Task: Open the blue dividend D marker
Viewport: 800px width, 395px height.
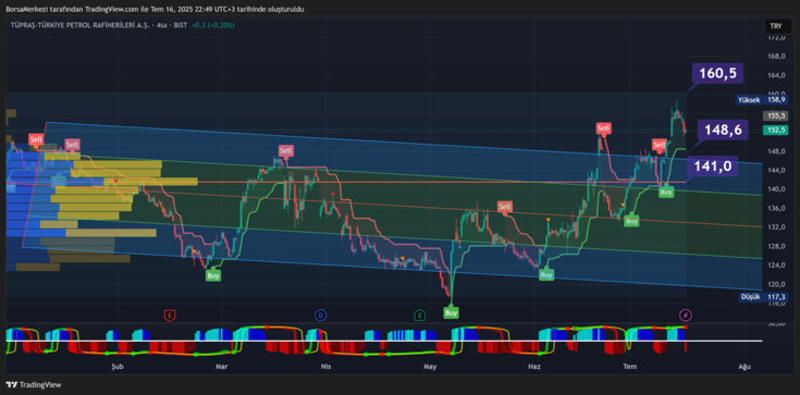Action: pos(320,315)
